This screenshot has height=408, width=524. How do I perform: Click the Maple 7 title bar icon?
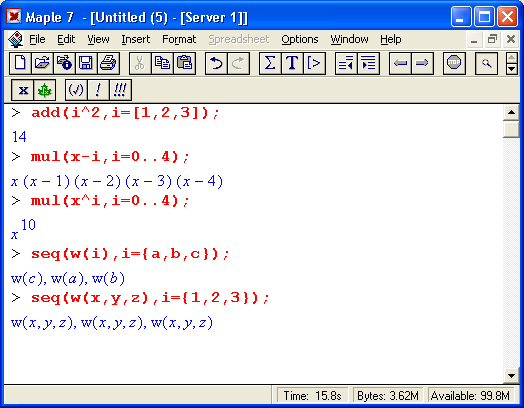14,16
